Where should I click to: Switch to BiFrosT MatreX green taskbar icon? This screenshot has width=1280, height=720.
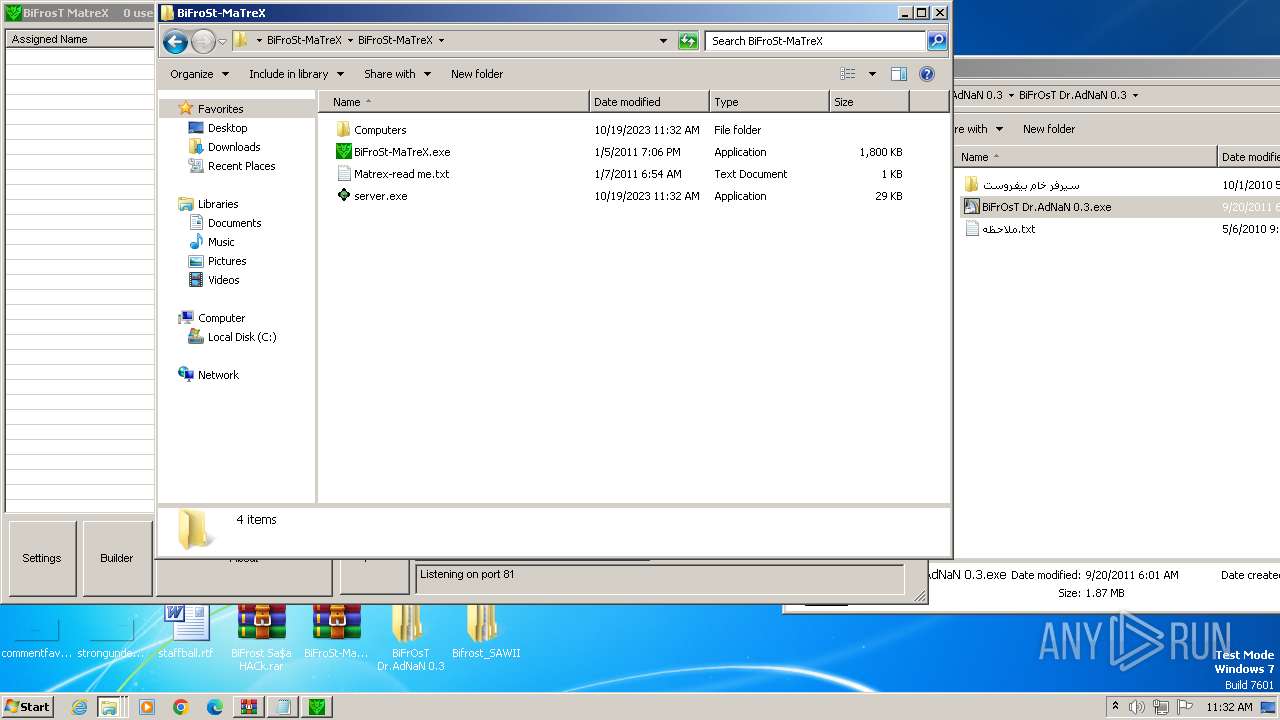pyautogui.click(x=317, y=707)
